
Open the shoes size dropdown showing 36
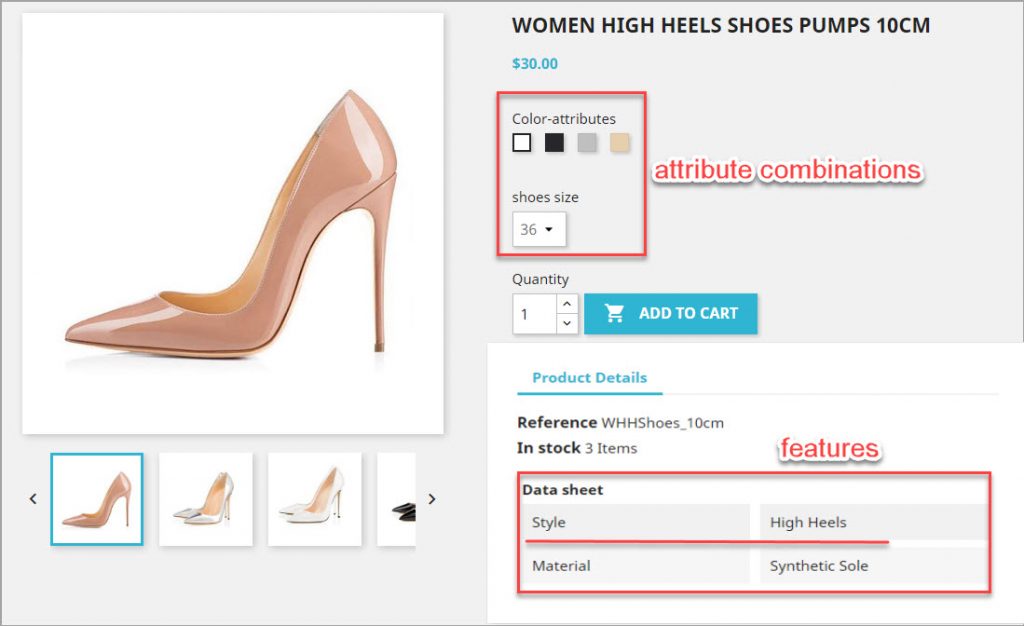coord(538,228)
